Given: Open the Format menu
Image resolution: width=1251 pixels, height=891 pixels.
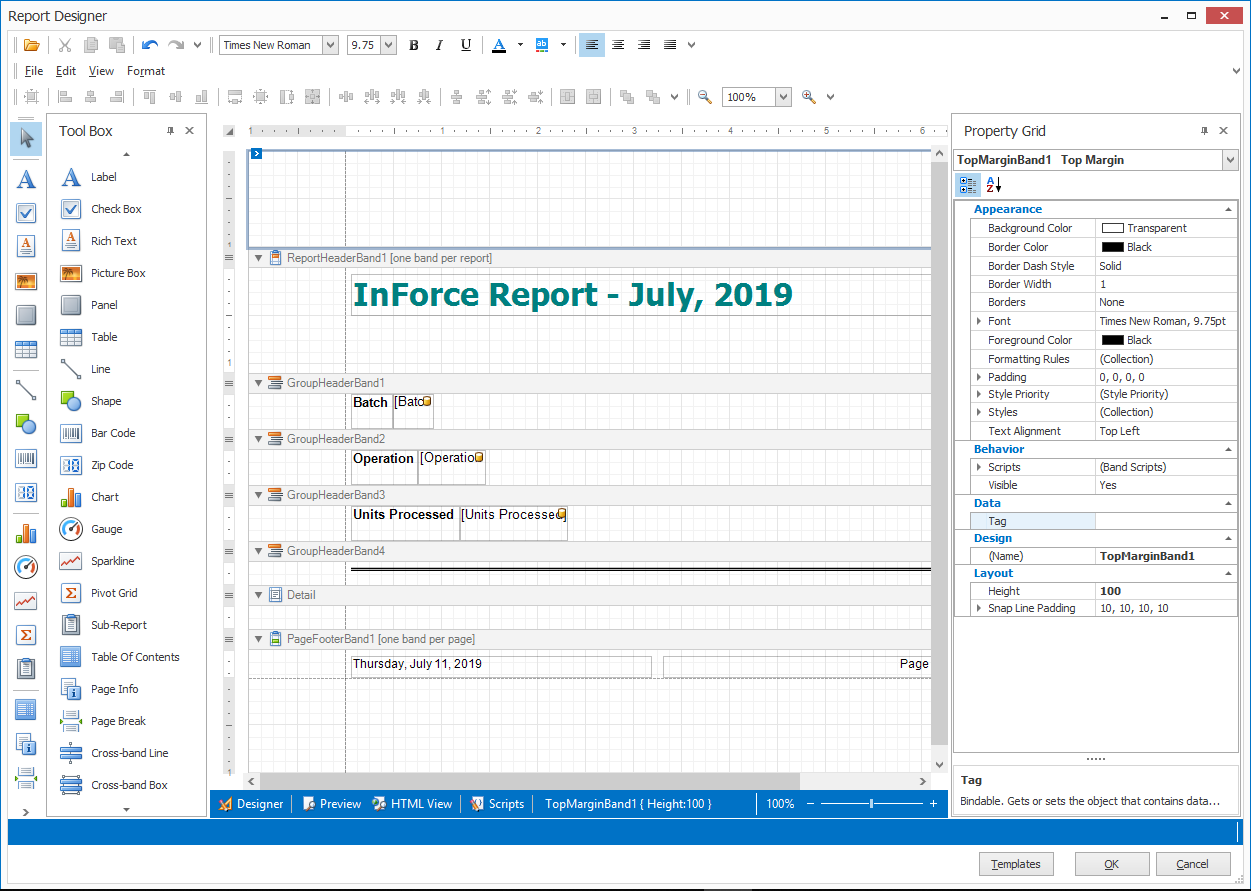Looking at the screenshot, I should pos(146,71).
